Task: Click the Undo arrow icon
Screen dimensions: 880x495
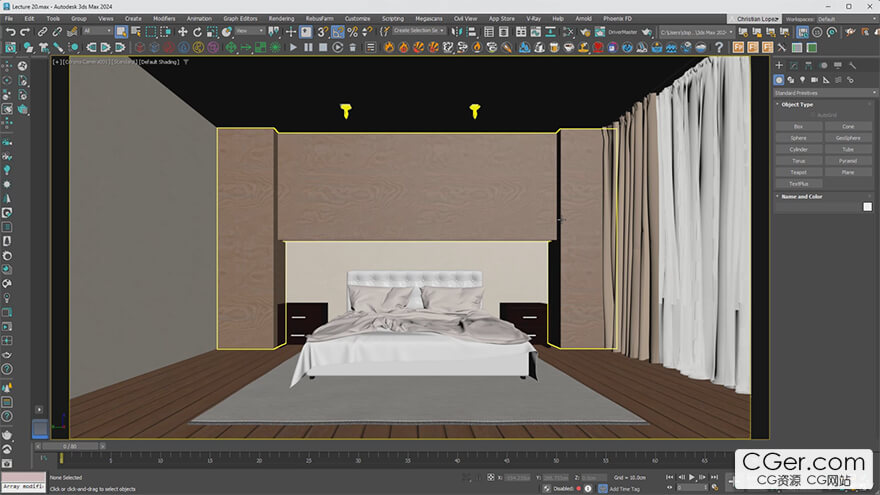Action: (10, 32)
